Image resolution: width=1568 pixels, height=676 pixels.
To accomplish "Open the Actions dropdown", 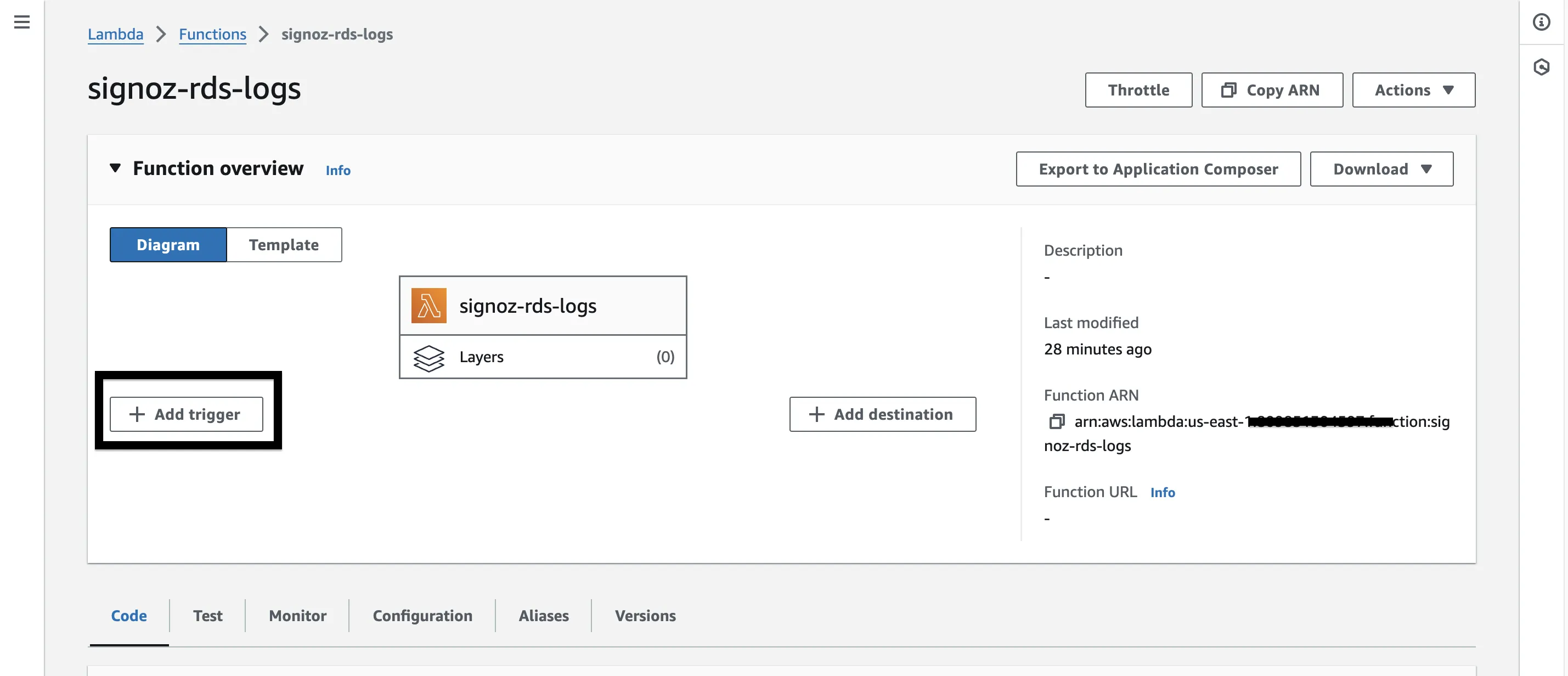I will pyautogui.click(x=1413, y=90).
